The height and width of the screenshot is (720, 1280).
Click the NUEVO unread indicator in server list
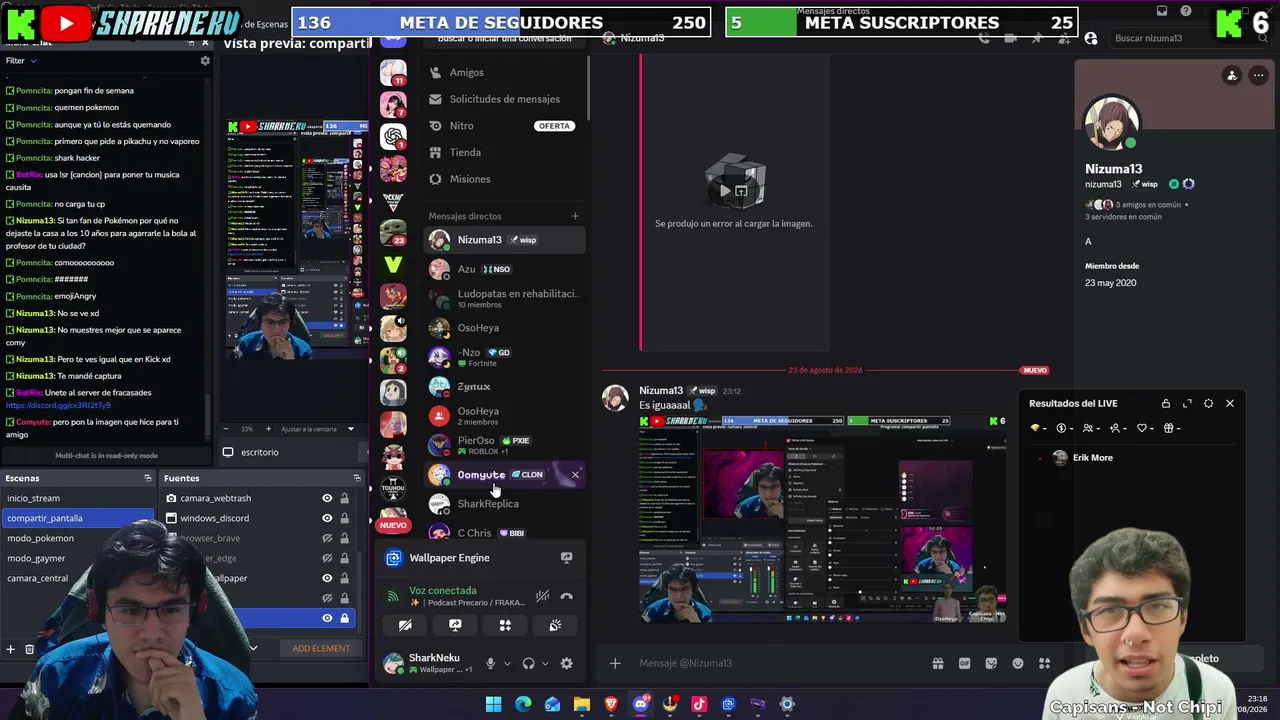click(x=393, y=525)
